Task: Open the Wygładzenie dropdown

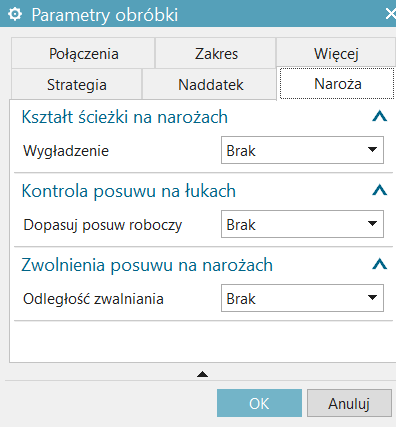Action: [x=302, y=150]
